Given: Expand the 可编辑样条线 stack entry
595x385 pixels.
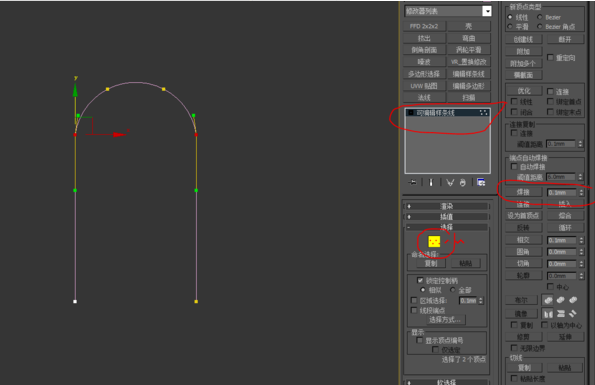Looking at the screenshot, I should point(411,113).
